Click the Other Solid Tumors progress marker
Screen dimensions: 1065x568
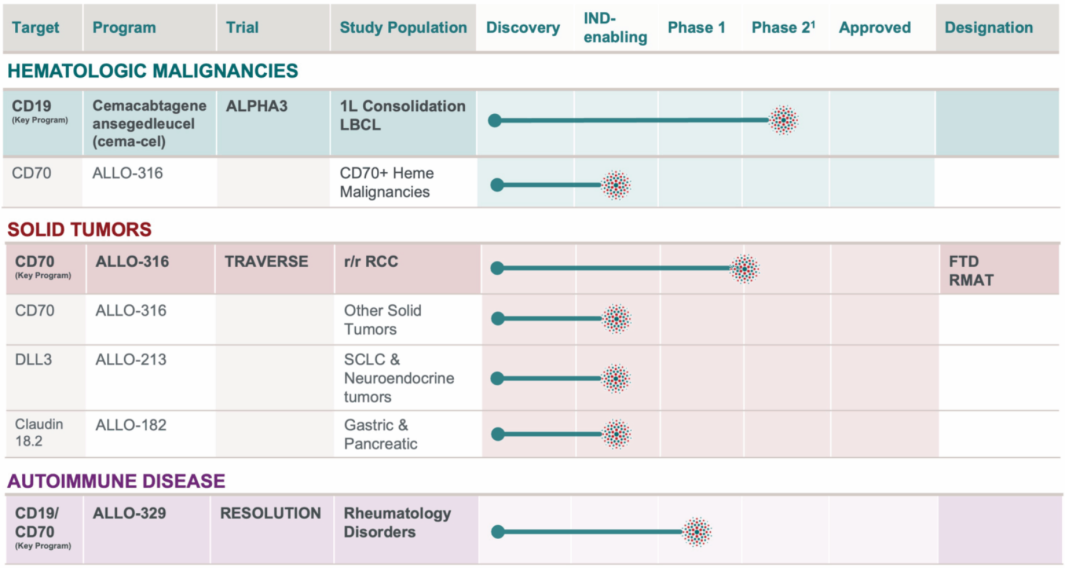[616, 319]
